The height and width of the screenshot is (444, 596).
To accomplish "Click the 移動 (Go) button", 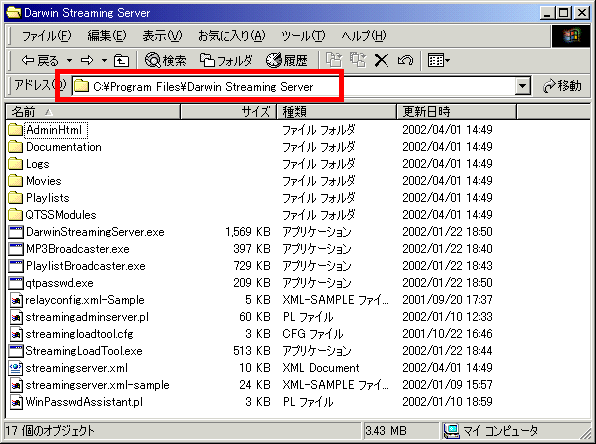I will click(562, 86).
